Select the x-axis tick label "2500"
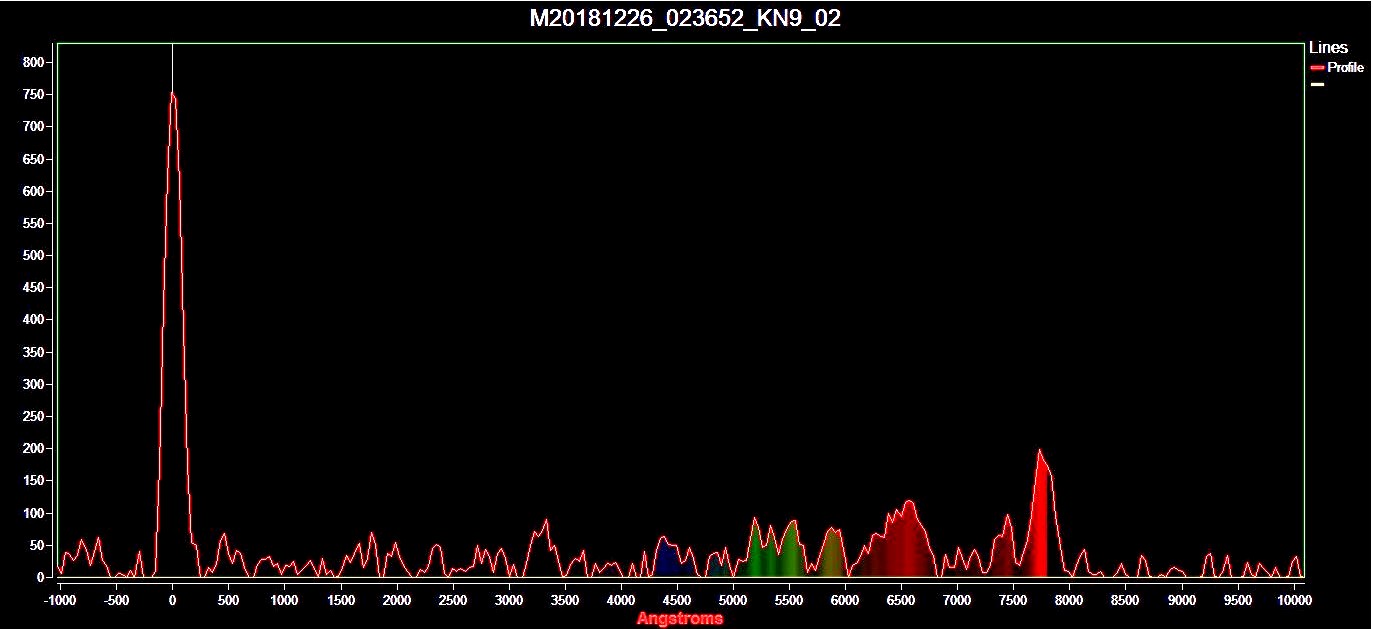Viewport: 1373px width, 629px height. click(453, 600)
